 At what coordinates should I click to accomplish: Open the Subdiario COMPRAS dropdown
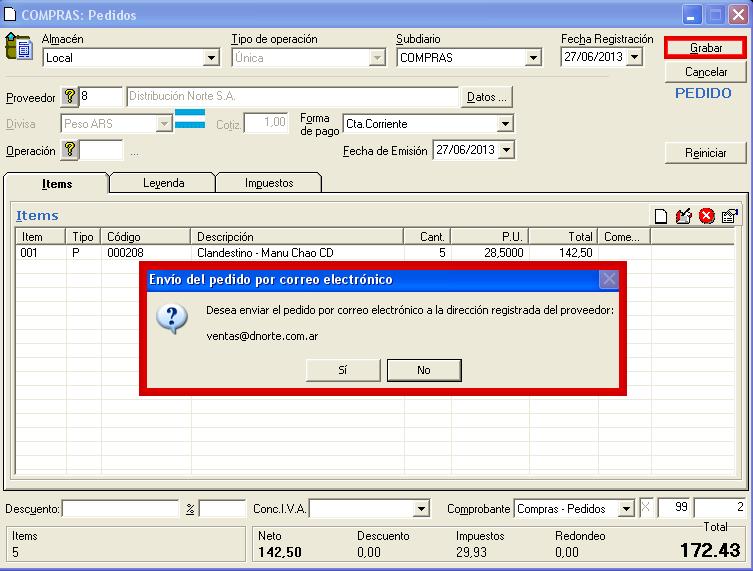pos(533,58)
